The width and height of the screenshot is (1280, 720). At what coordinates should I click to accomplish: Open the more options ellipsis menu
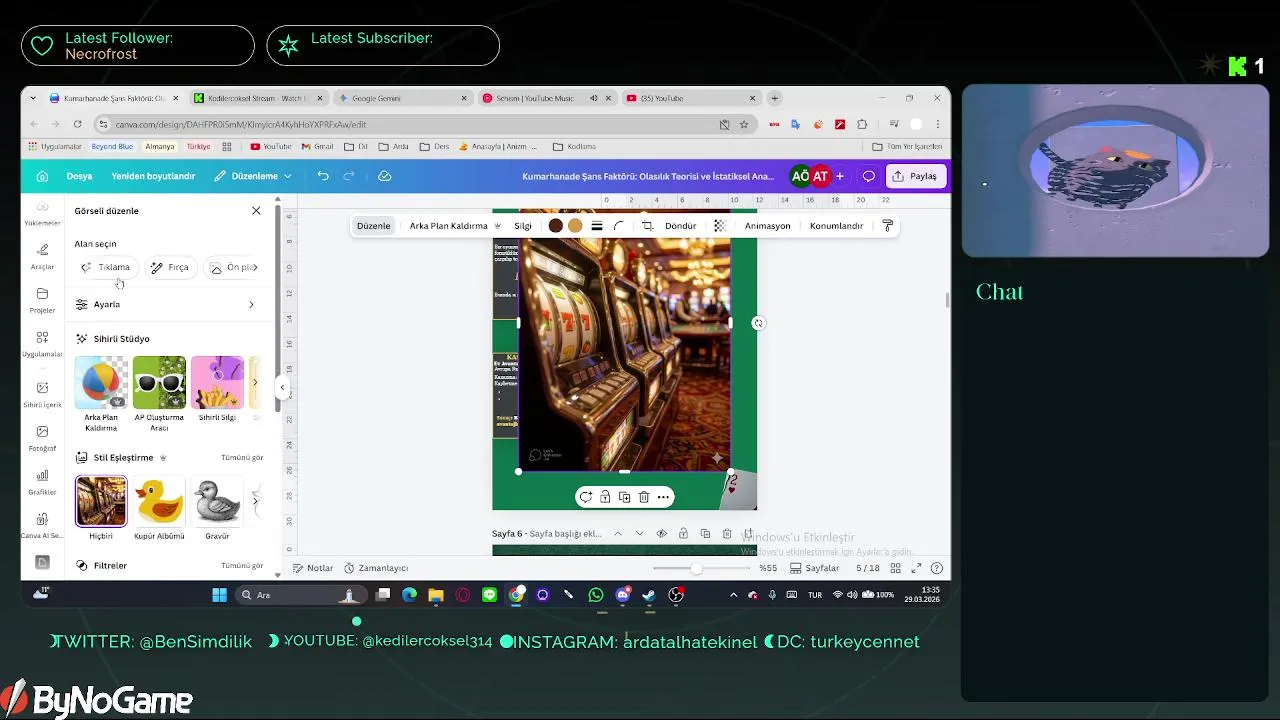click(663, 497)
